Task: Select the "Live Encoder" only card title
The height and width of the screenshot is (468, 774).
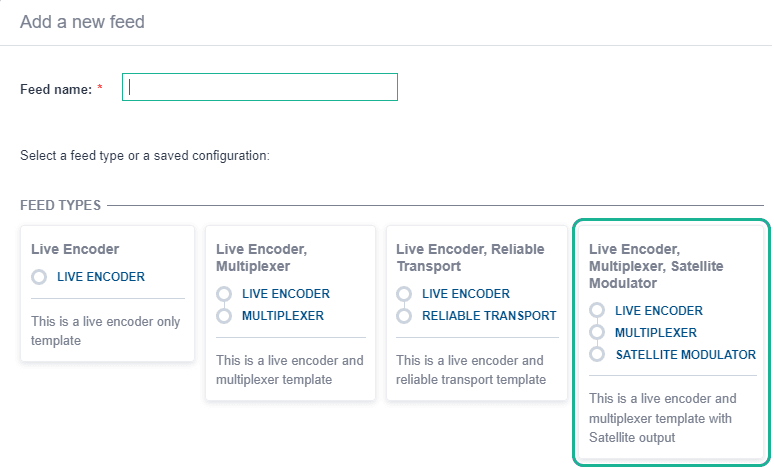Action: (76, 249)
